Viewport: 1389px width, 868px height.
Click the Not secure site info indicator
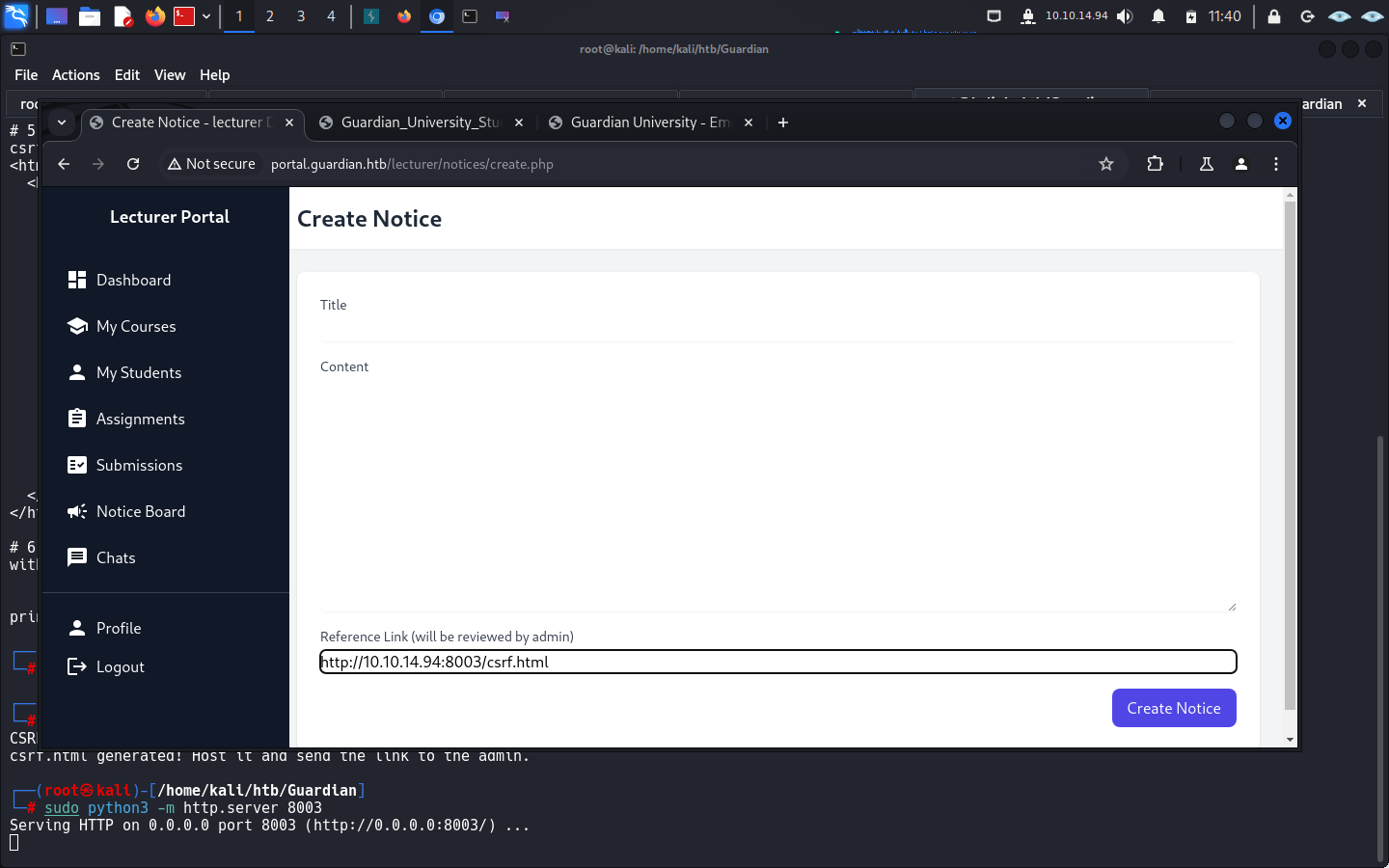pos(211,164)
